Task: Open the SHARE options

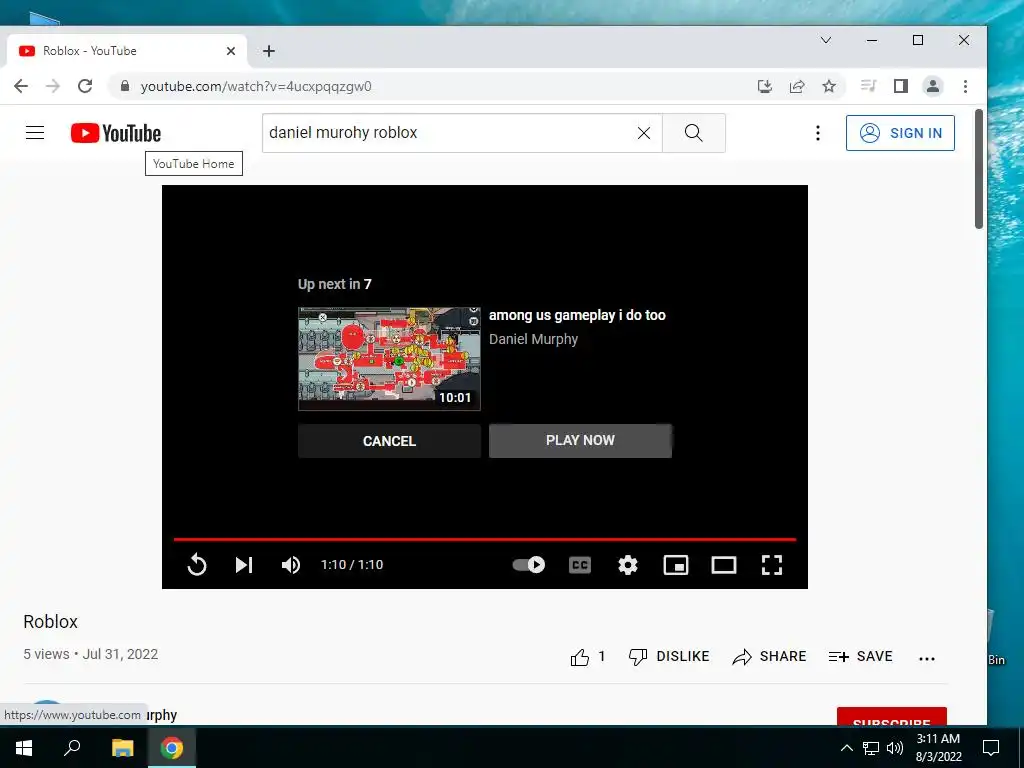Action: point(769,656)
